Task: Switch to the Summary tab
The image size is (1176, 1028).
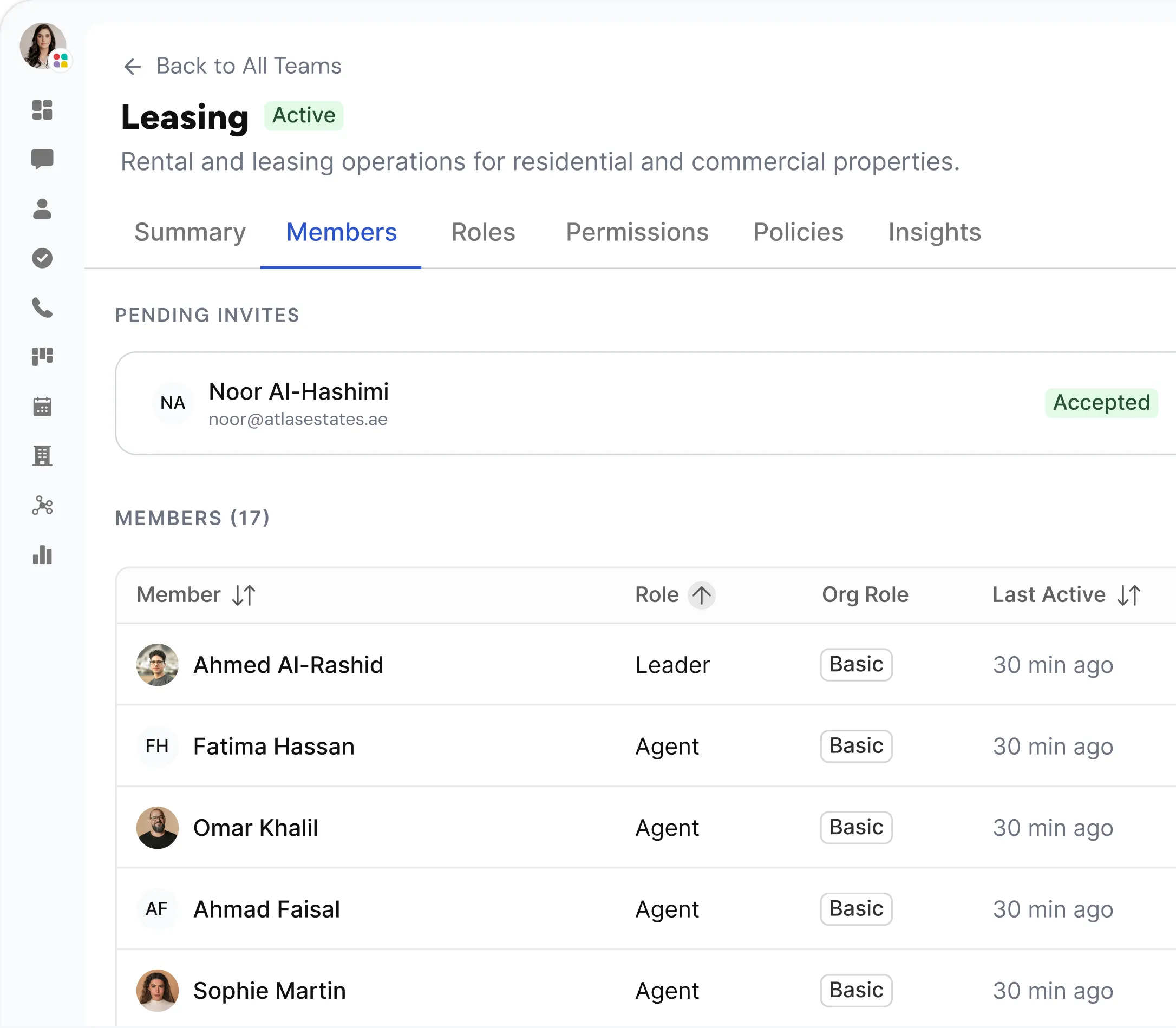Action: (x=190, y=232)
